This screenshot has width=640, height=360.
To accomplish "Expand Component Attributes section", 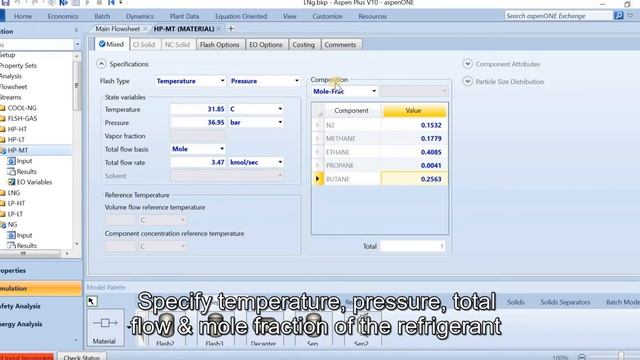I will [468, 64].
